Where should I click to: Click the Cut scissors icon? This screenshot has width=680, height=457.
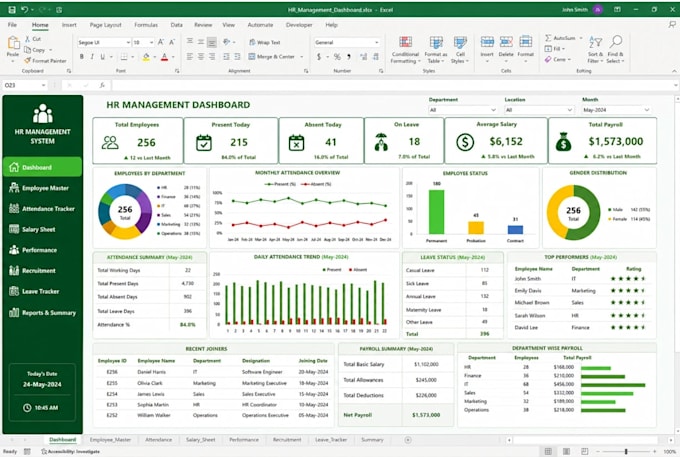point(28,39)
